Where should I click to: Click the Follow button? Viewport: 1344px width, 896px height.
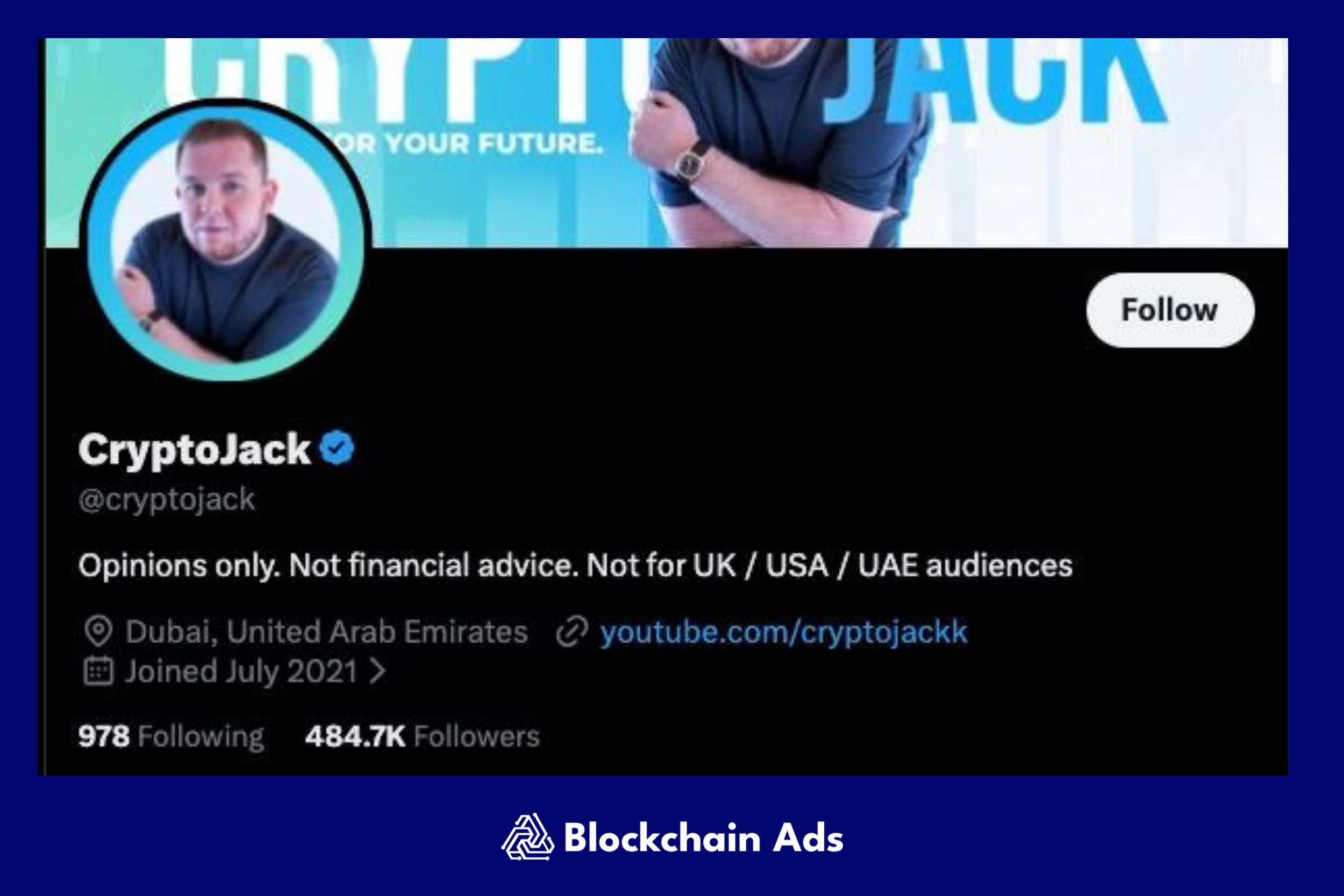point(1170,310)
